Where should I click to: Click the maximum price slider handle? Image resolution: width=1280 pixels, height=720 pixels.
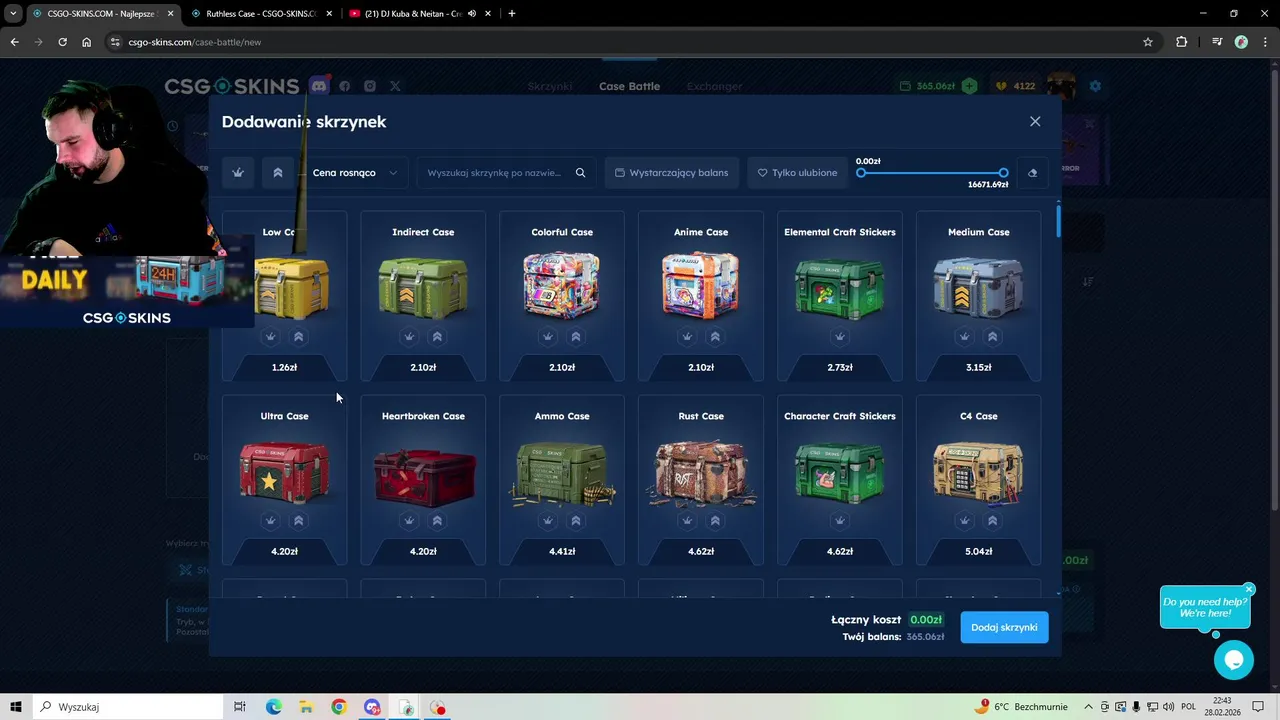pos(1003,173)
